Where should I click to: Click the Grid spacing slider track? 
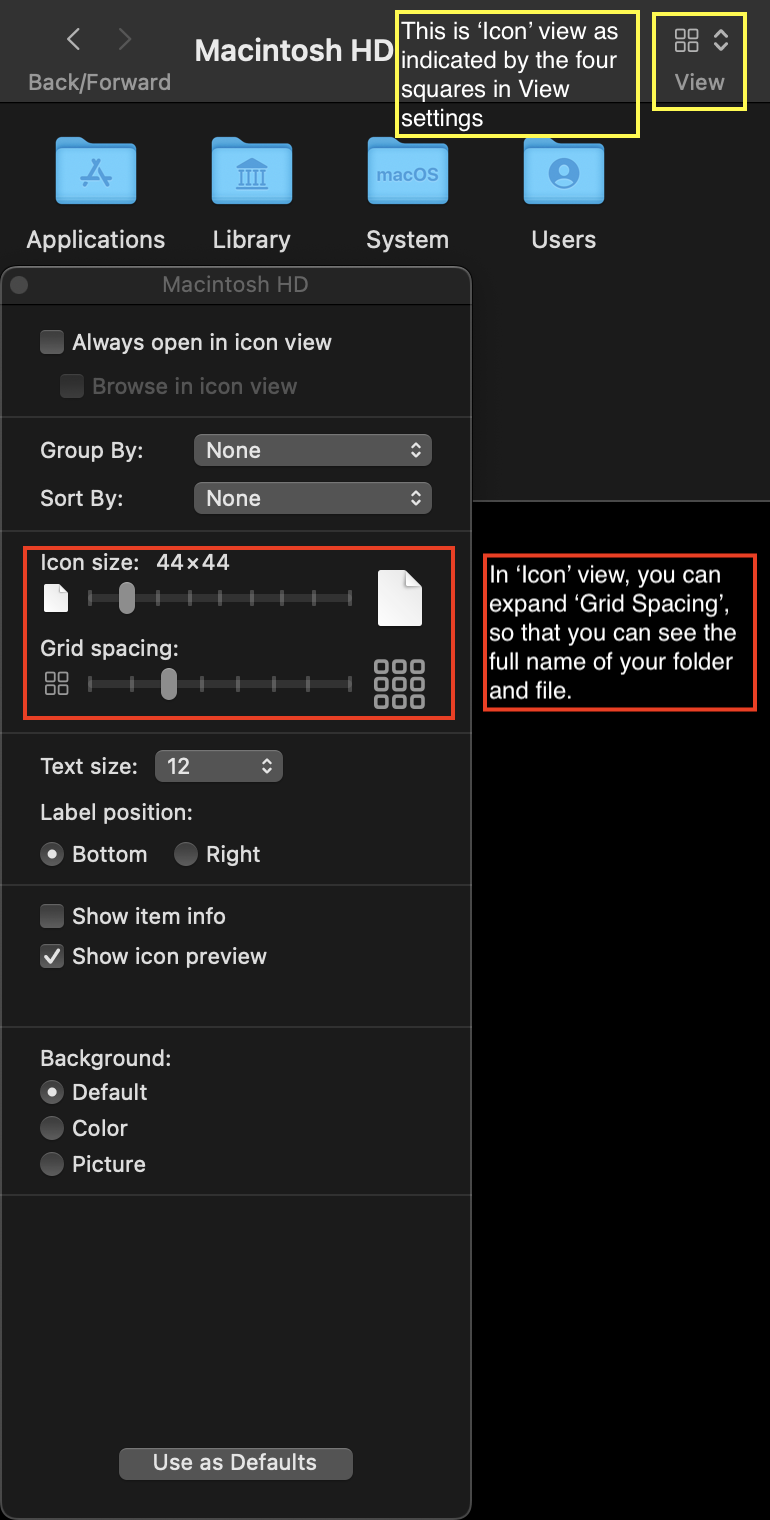220,684
